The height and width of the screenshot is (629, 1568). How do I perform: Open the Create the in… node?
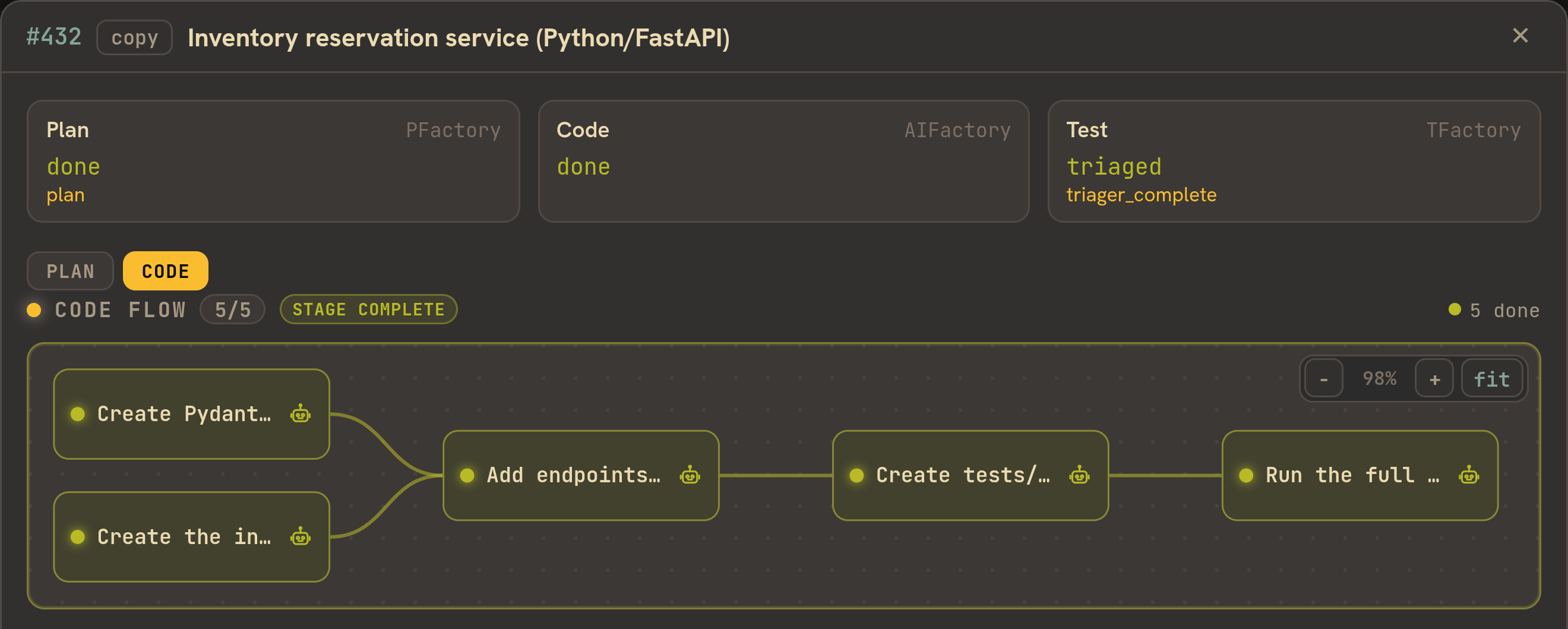(x=192, y=536)
